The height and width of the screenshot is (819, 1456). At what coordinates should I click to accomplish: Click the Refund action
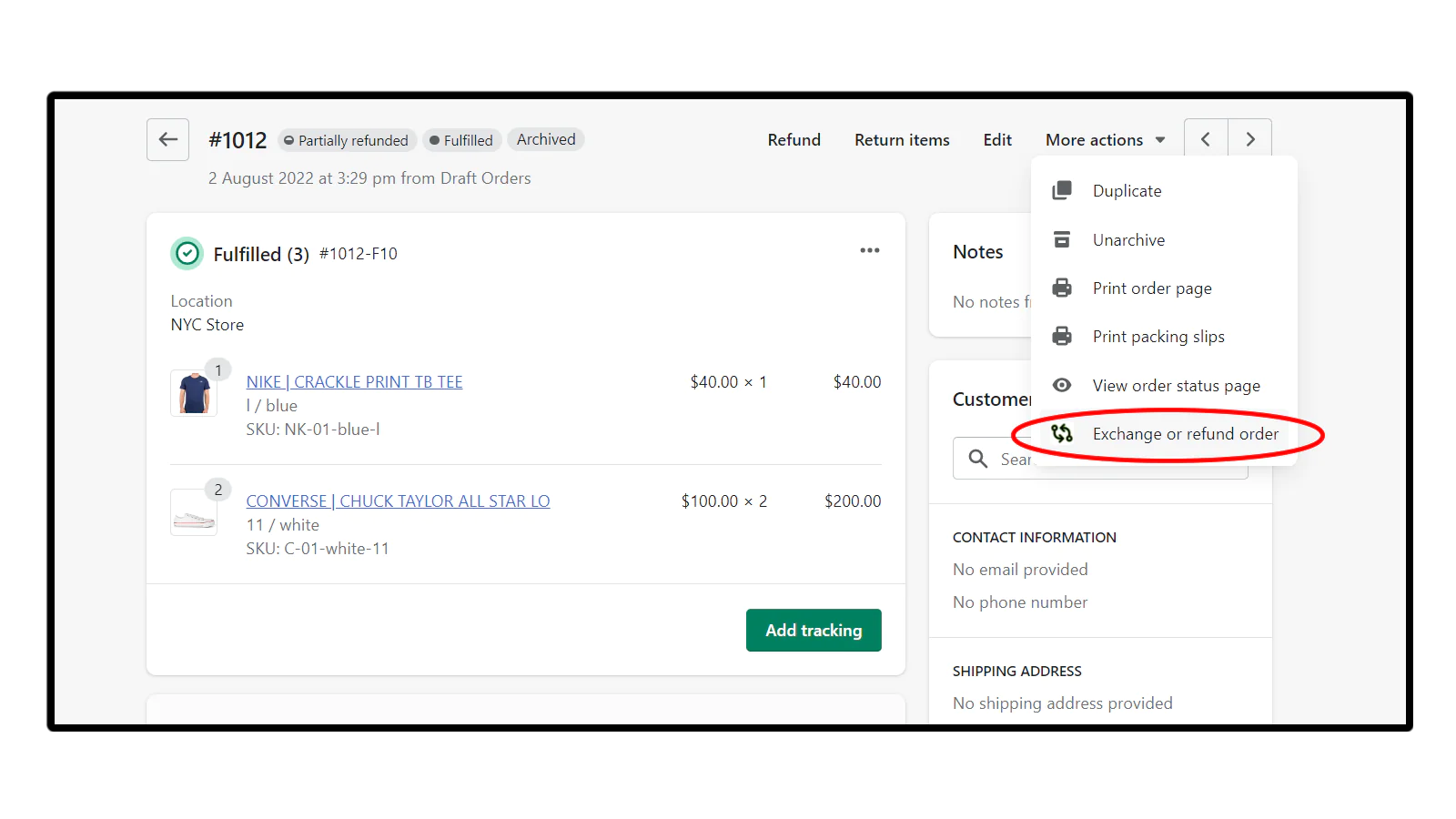[794, 139]
